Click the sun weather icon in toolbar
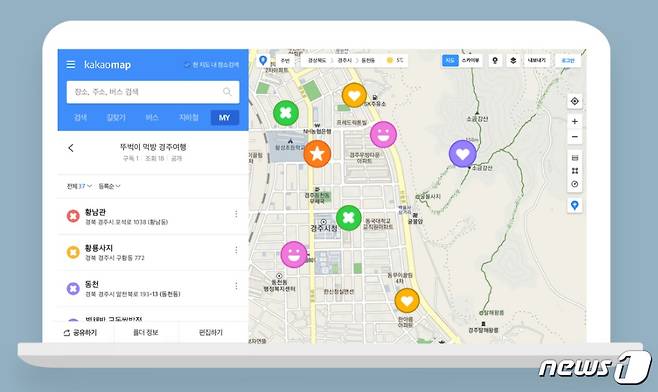The image size is (658, 392). click(389, 60)
